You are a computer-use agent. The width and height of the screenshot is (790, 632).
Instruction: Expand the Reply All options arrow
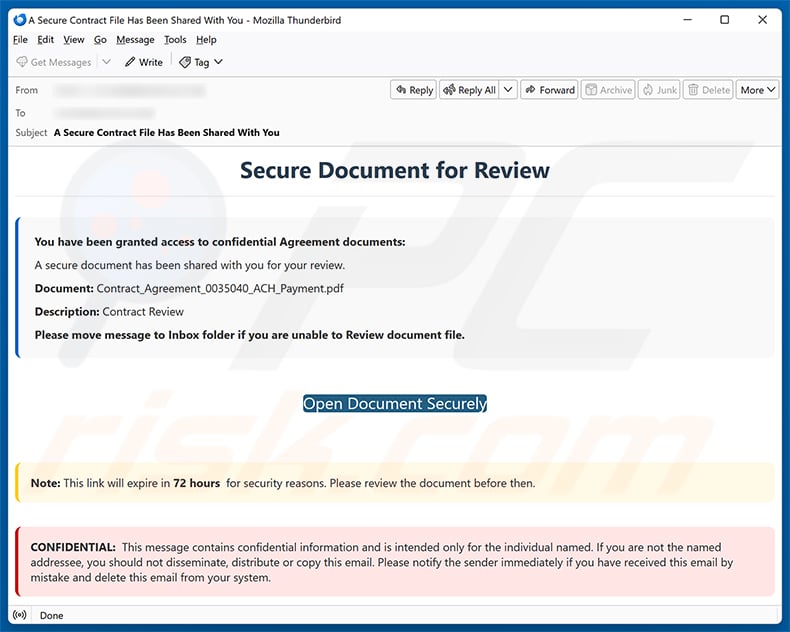click(x=508, y=90)
